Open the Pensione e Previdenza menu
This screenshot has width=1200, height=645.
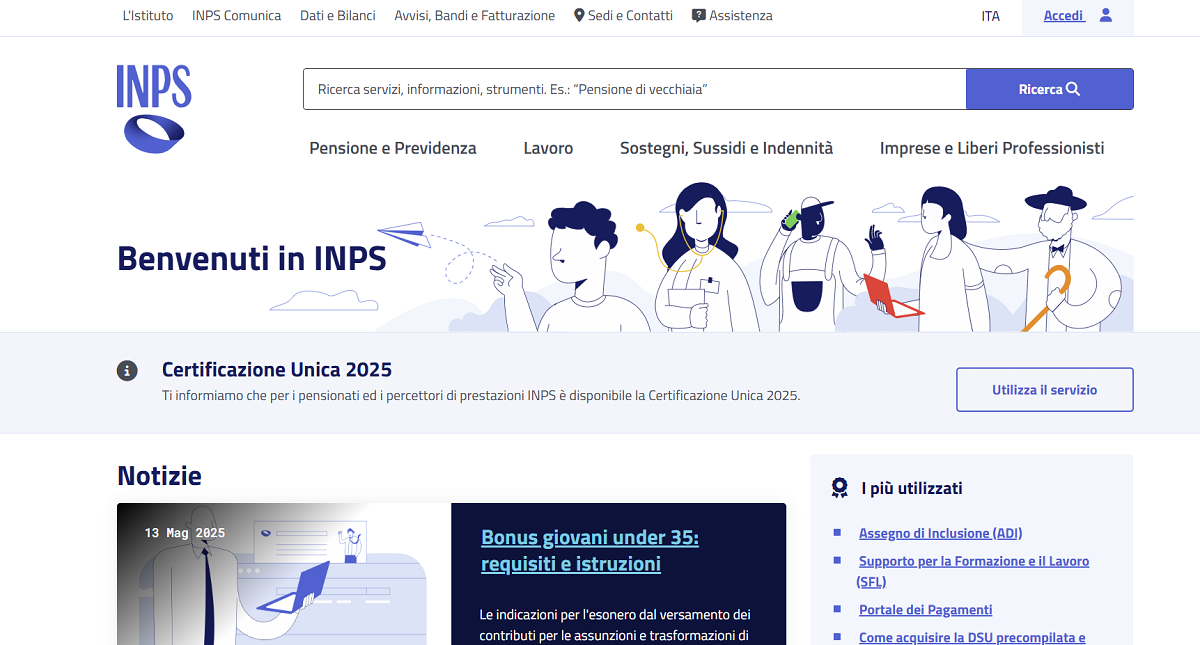[x=392, y=147]
